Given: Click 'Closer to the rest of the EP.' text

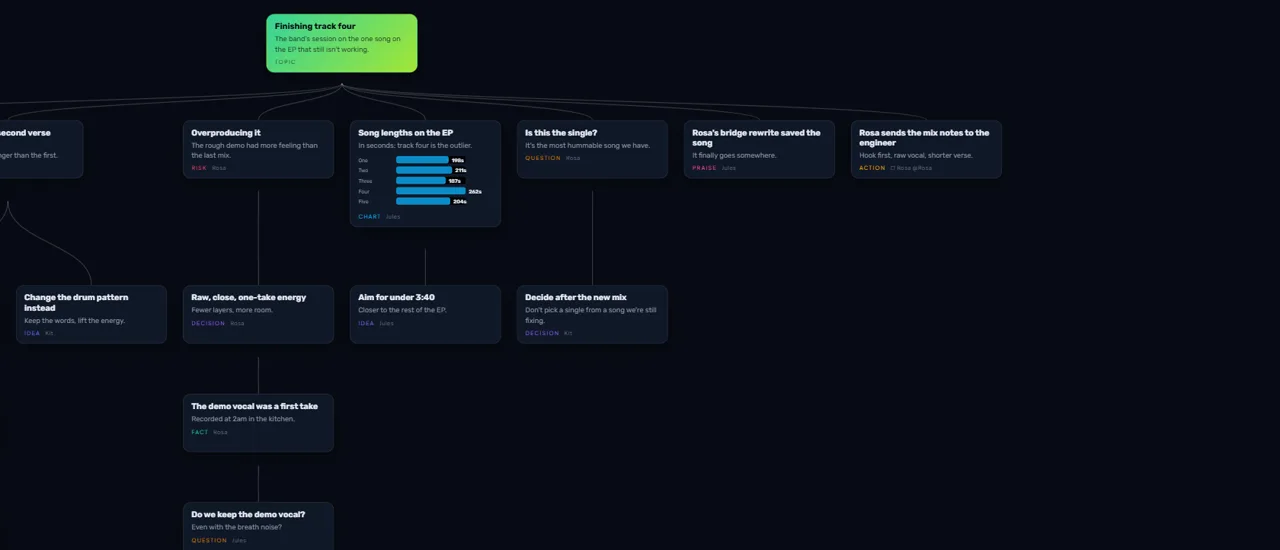Looking at the screenshot, I should (402, 310).
